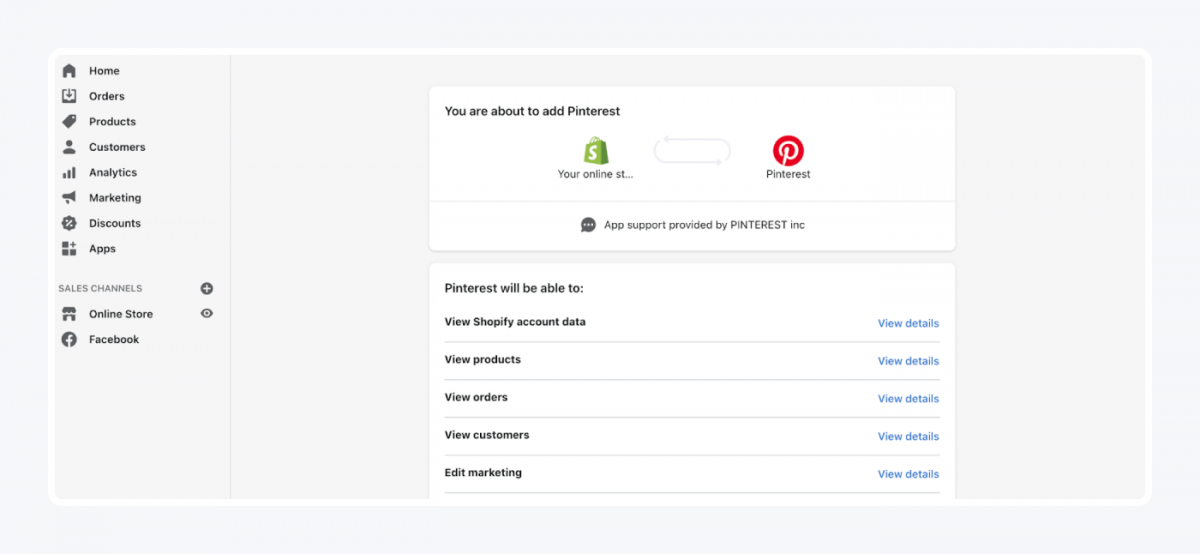Preview Online Store with eye icon
Image resolution: width=1200 pixels, height=554 pixels.
[207, 313]
